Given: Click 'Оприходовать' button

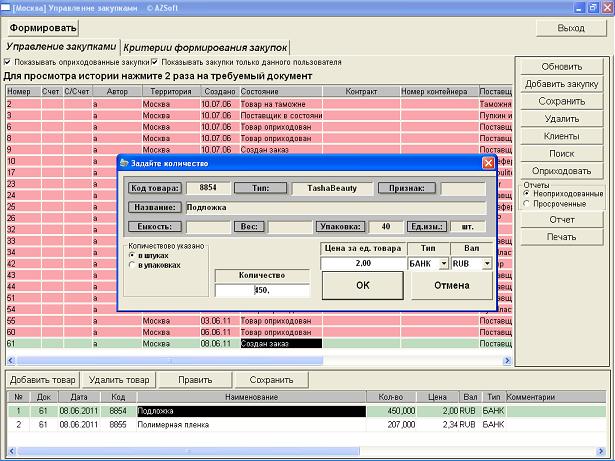Looking at the screenshot, I should click(562, 171).
